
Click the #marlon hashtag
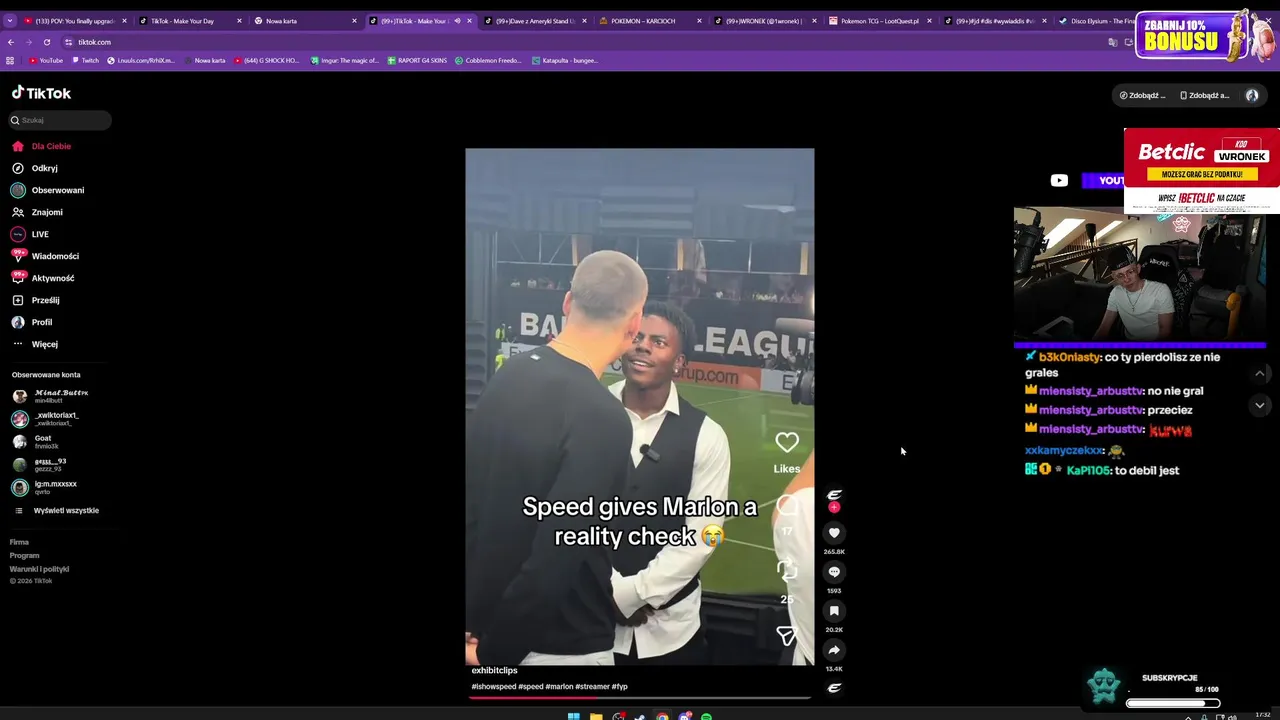[x=559, y=687]
